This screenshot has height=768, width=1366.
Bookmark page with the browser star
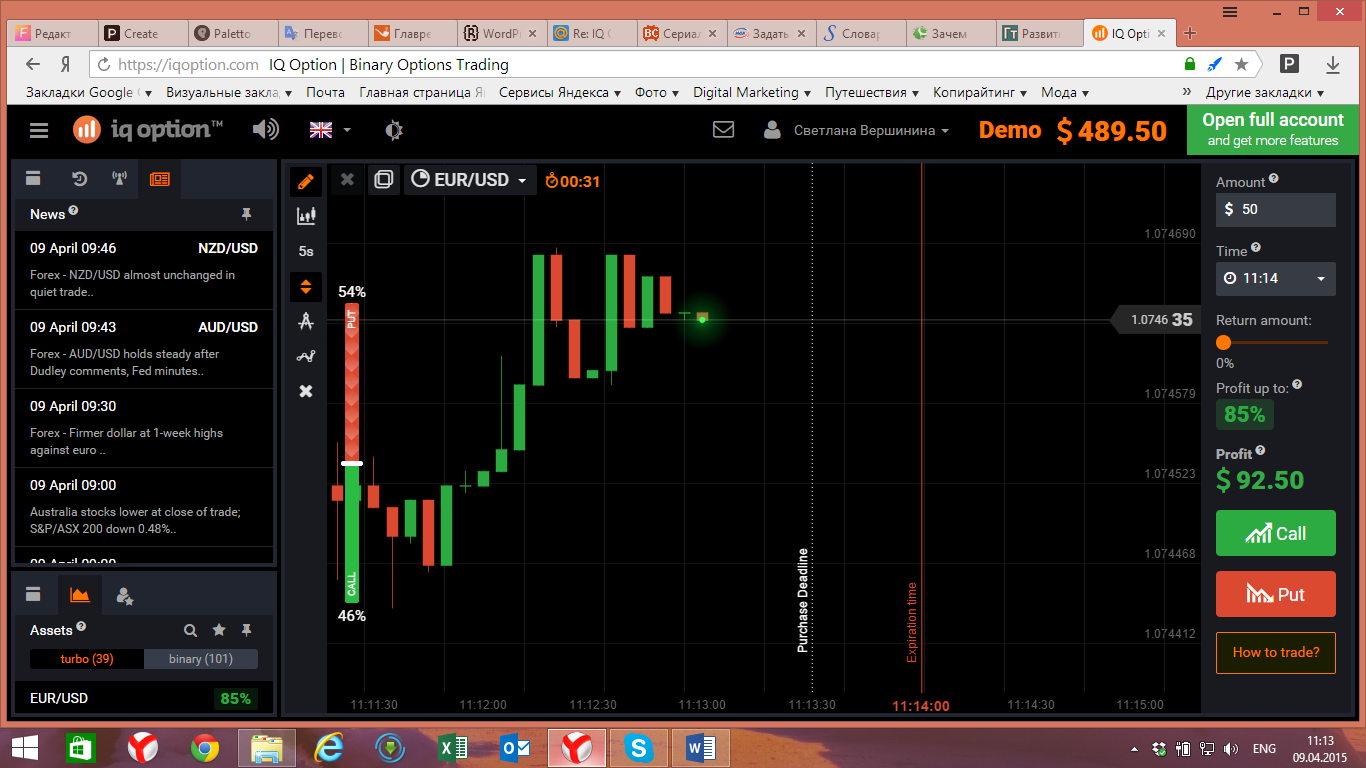point(1241,64)
